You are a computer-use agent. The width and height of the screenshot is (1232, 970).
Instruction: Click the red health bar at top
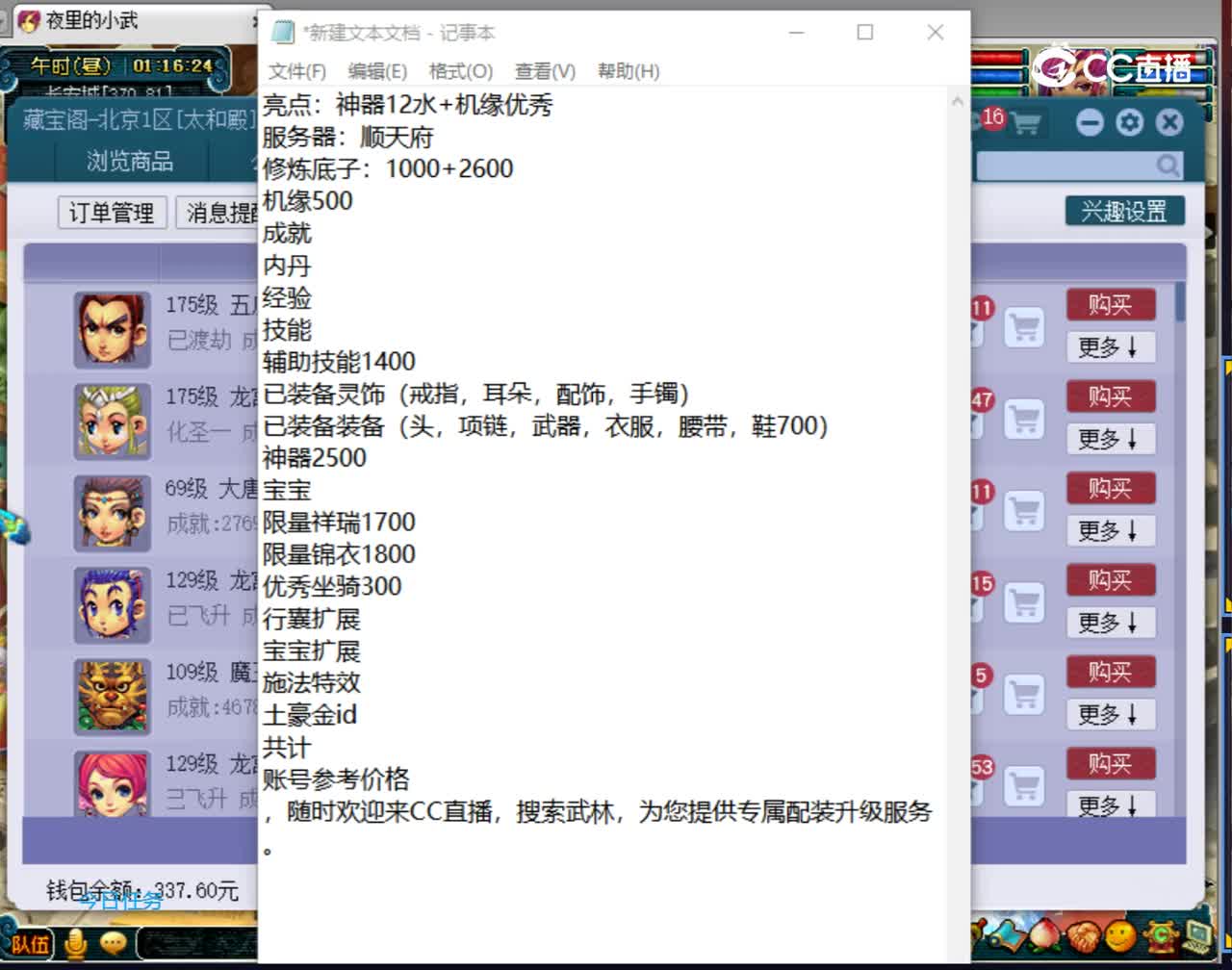click(998, 60)
